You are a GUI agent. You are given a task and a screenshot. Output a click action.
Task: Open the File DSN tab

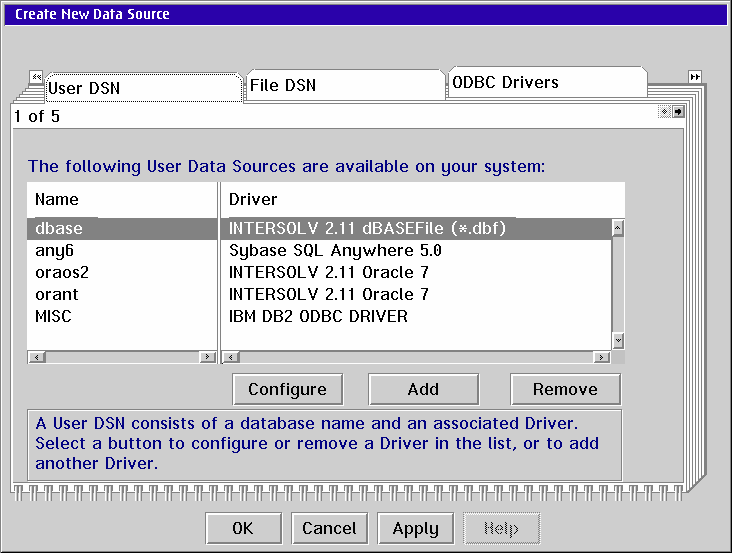coord(345,85)
